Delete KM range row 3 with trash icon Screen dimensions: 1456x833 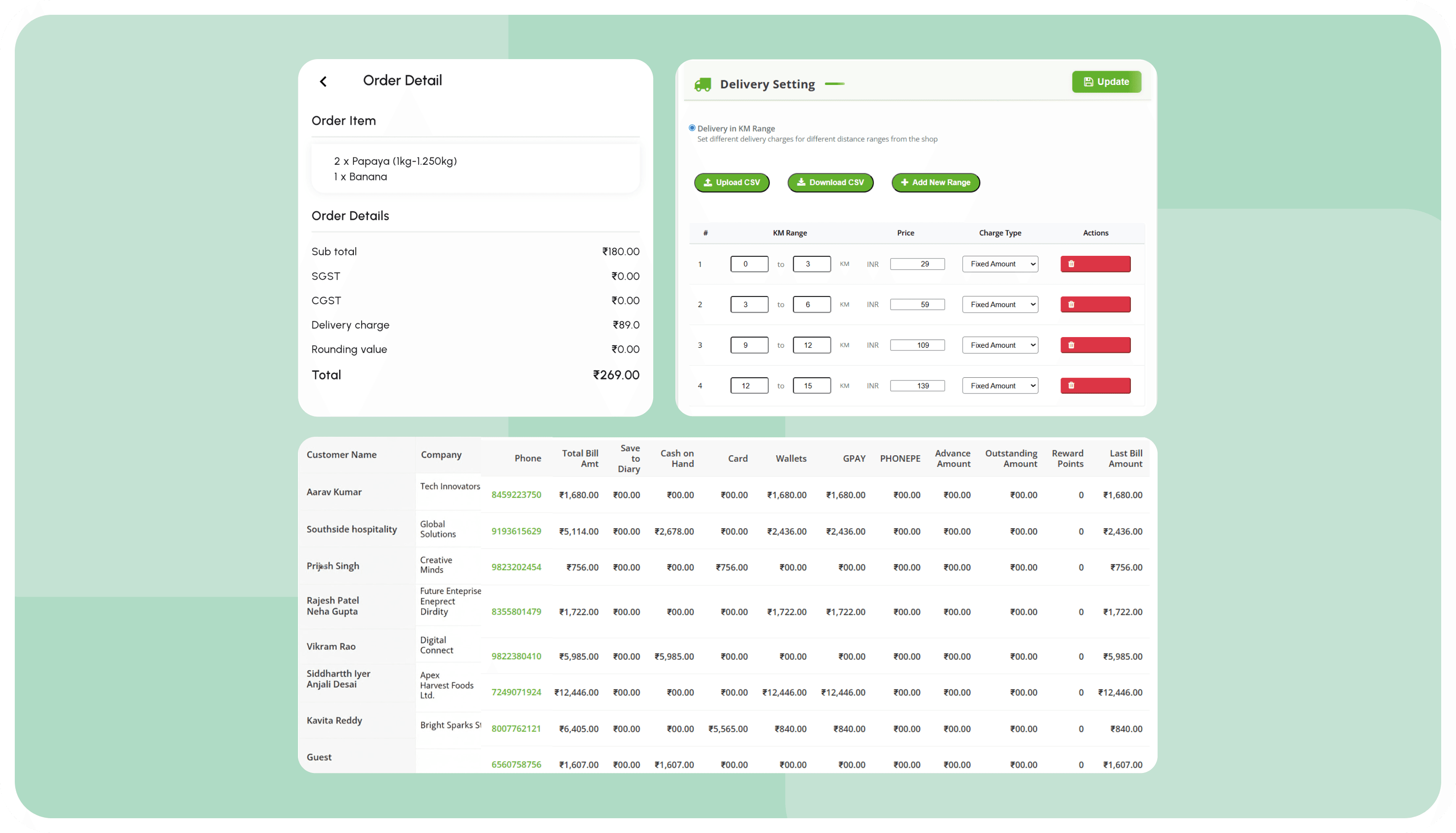click(1095, 345)
